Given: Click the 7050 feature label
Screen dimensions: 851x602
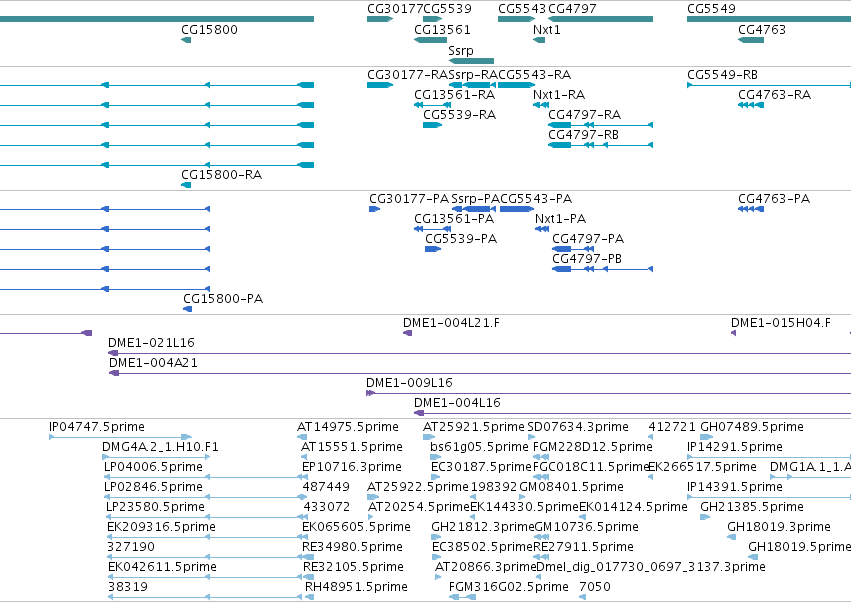Looking at the screenshot, I should pyautogui.click(x=595, y=587).
